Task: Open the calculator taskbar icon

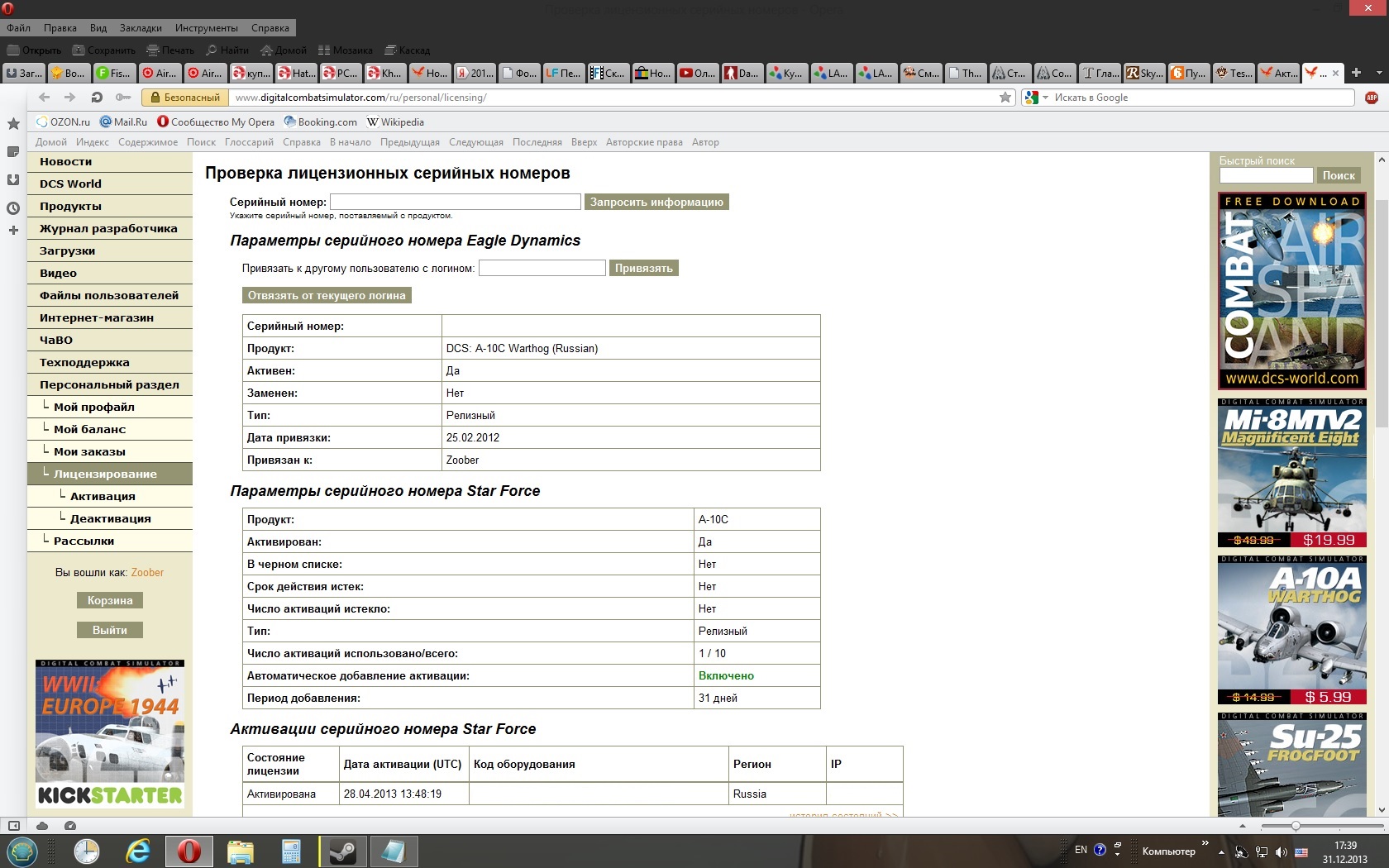Action: point(291,851)
